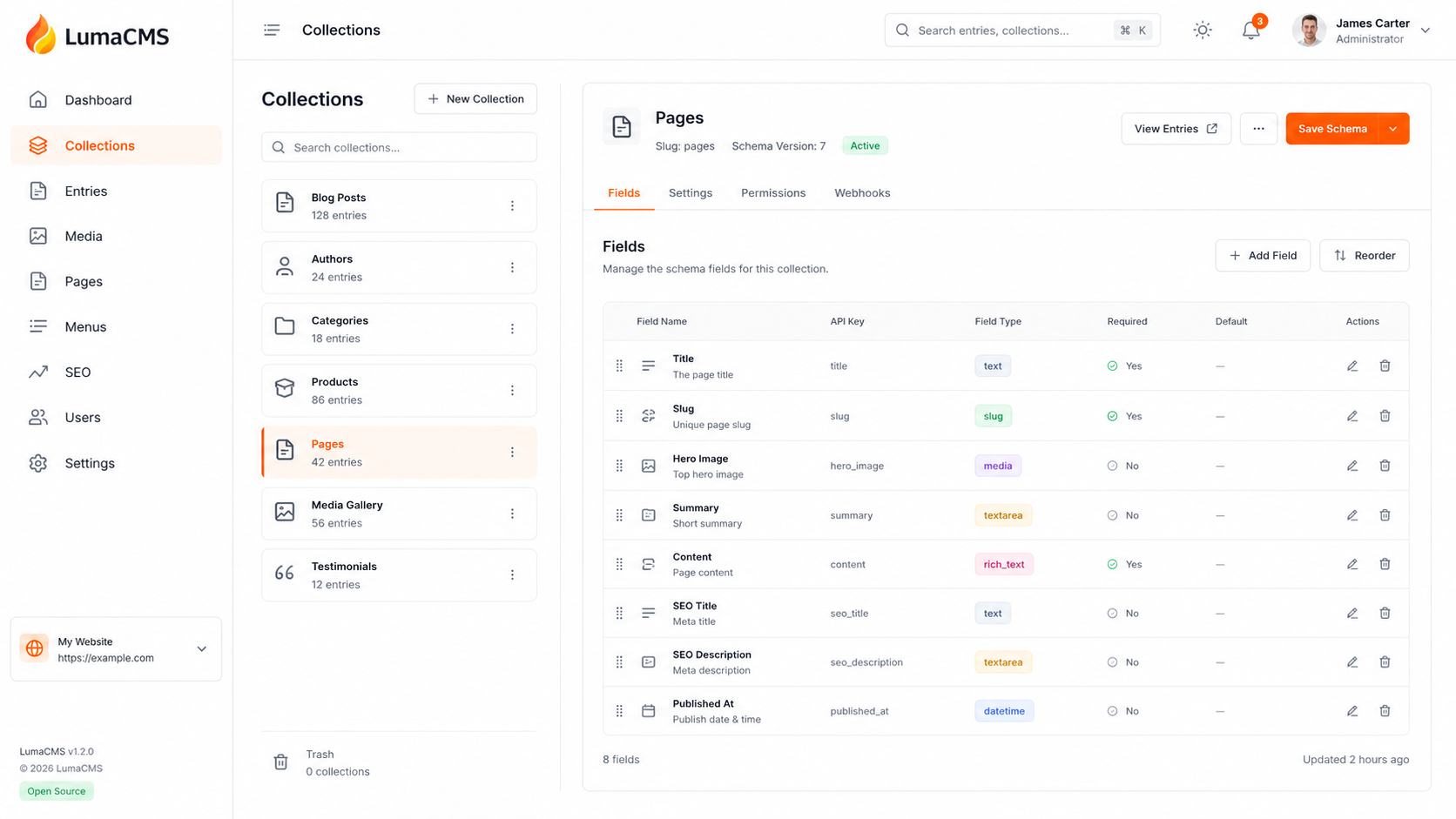
Task: Edit the Slug field
Action: pyautogui.click(x=1352, y=416)
